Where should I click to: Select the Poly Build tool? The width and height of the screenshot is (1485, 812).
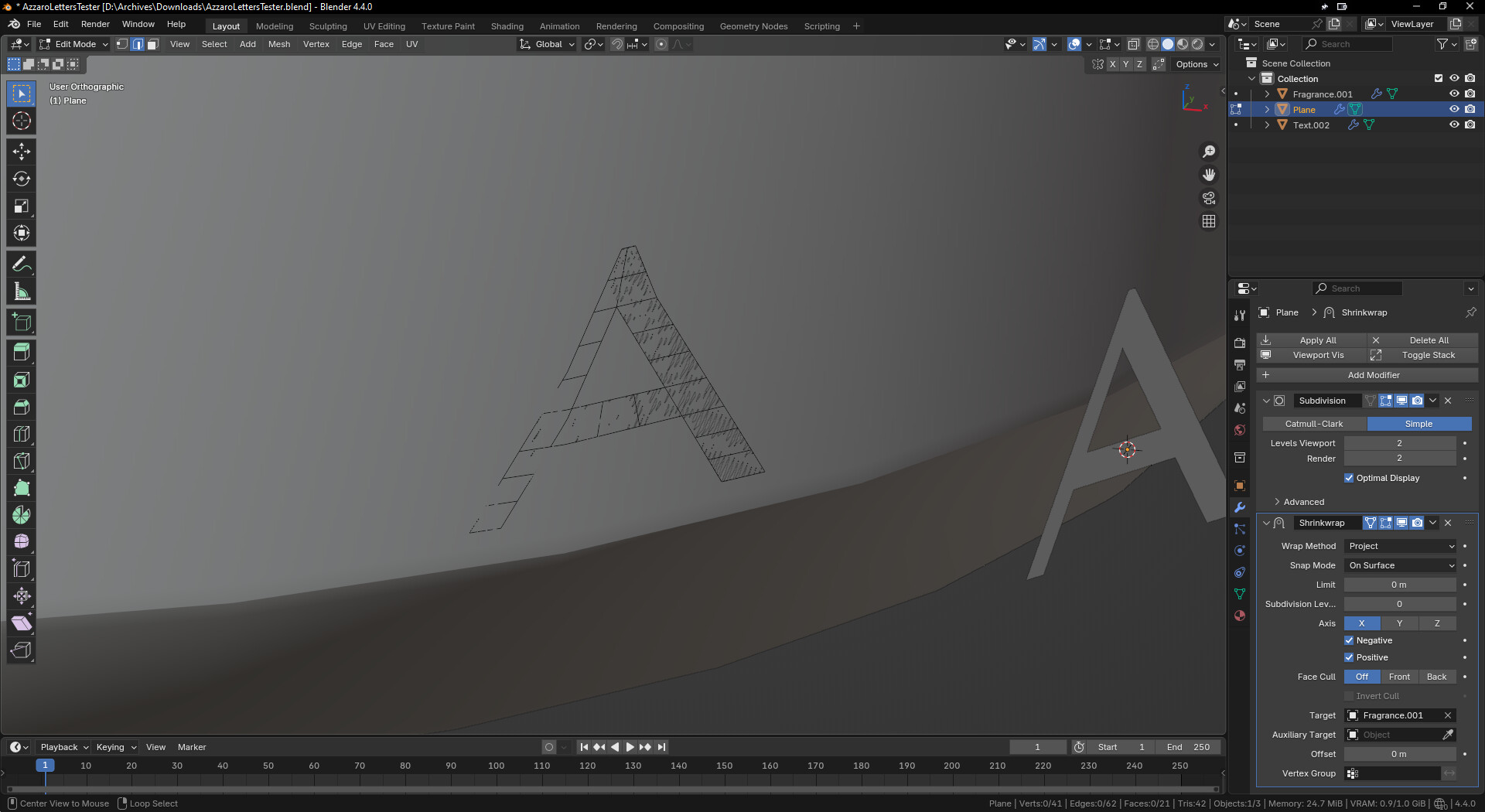22,488
